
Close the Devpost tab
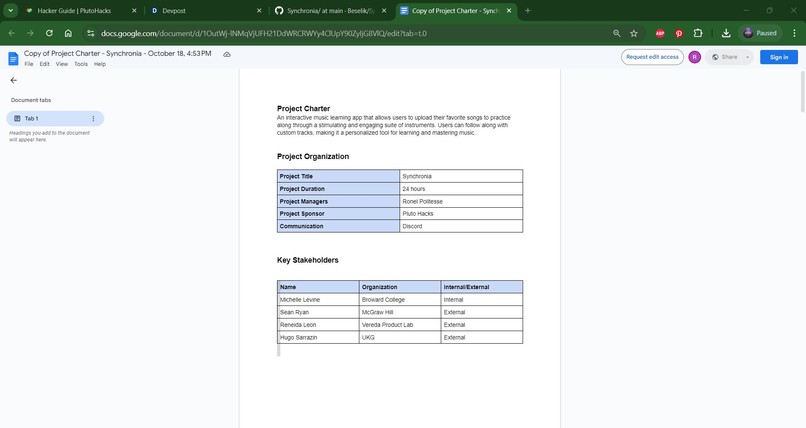pyautogui.click(x=259, y=10)
